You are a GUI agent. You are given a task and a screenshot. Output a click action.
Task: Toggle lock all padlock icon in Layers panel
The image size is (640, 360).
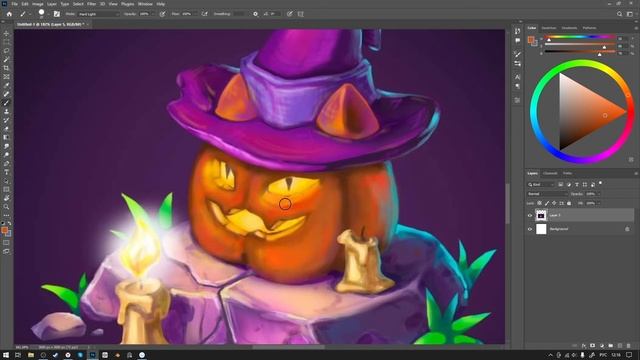point(569,203)
